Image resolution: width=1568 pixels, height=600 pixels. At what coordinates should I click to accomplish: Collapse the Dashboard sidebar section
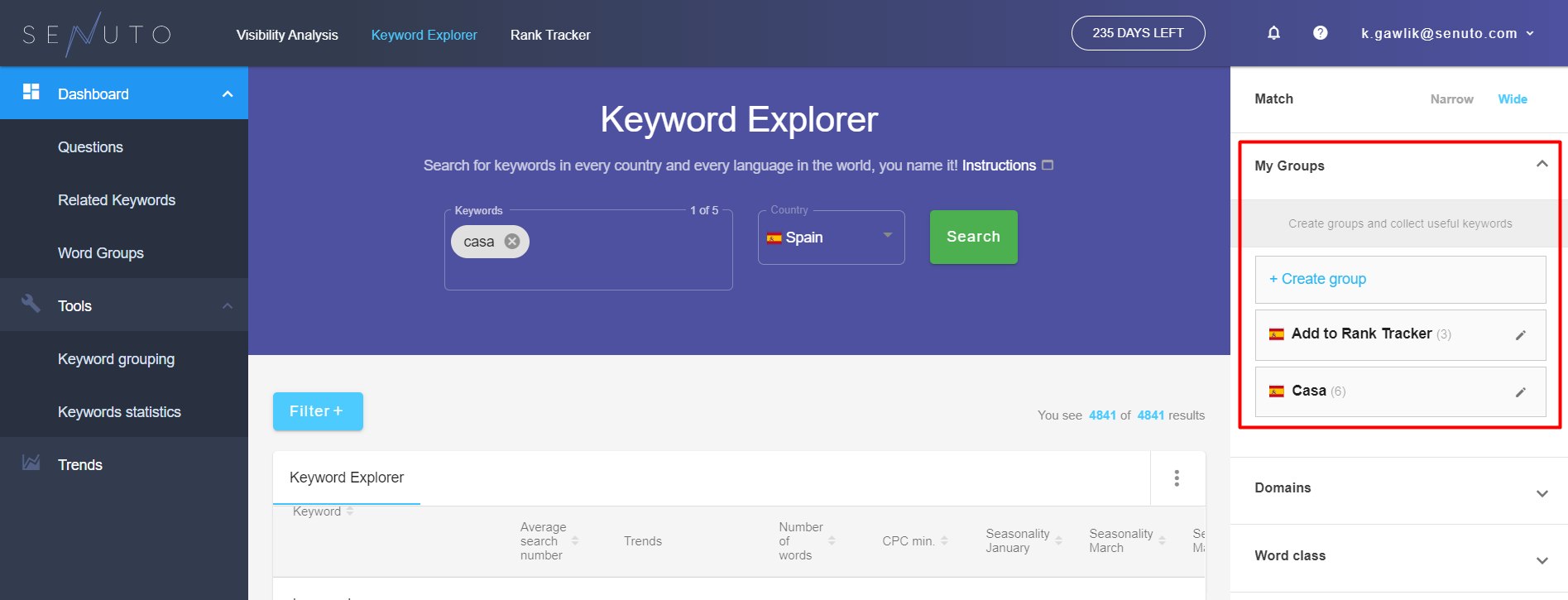228,94
